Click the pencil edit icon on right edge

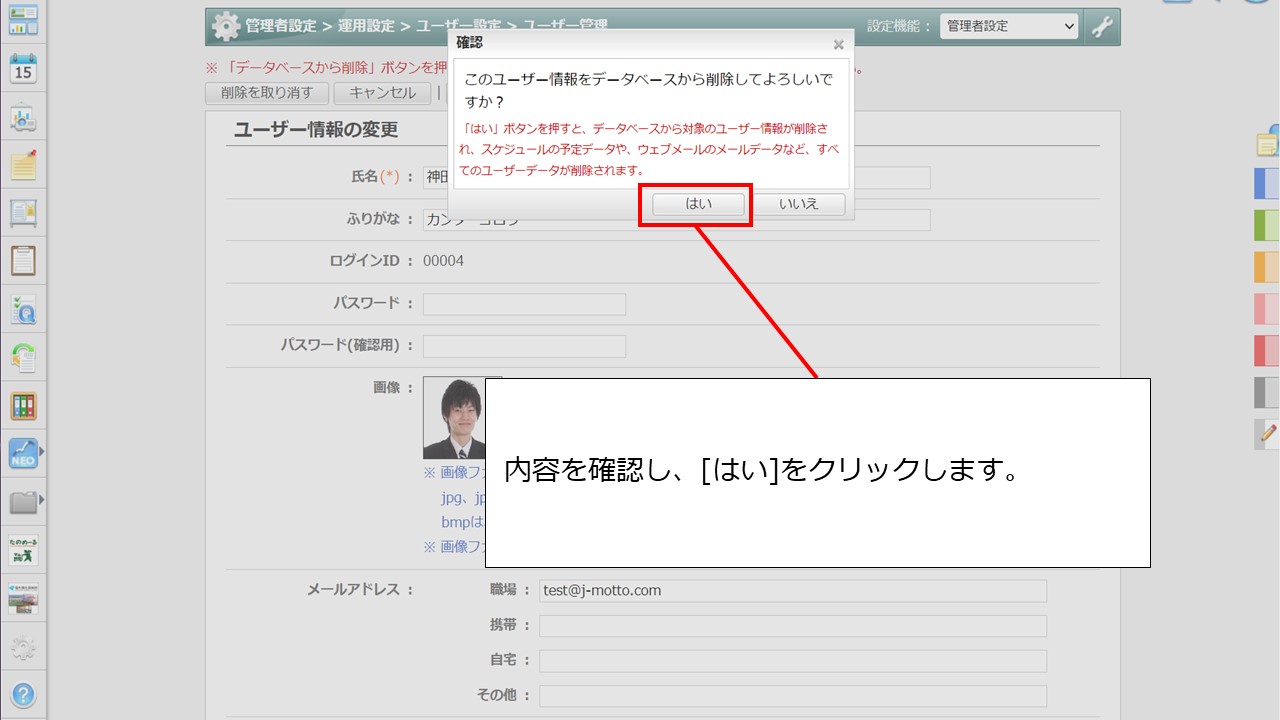(x=1268, y=433)
